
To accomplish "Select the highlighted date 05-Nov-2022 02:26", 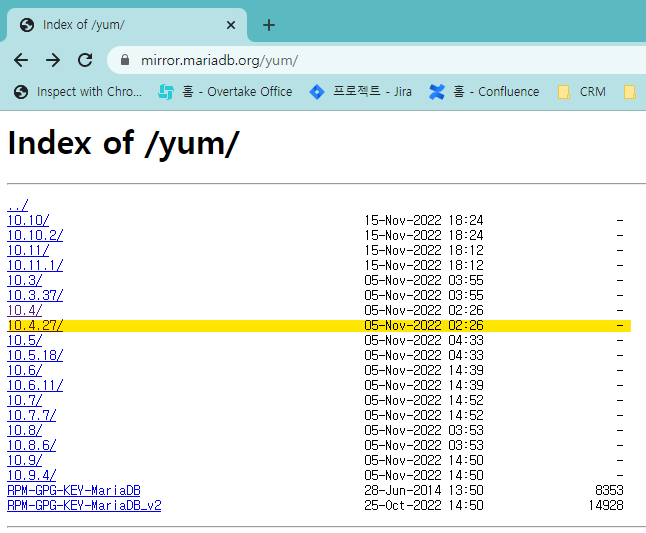I will 424,325.
